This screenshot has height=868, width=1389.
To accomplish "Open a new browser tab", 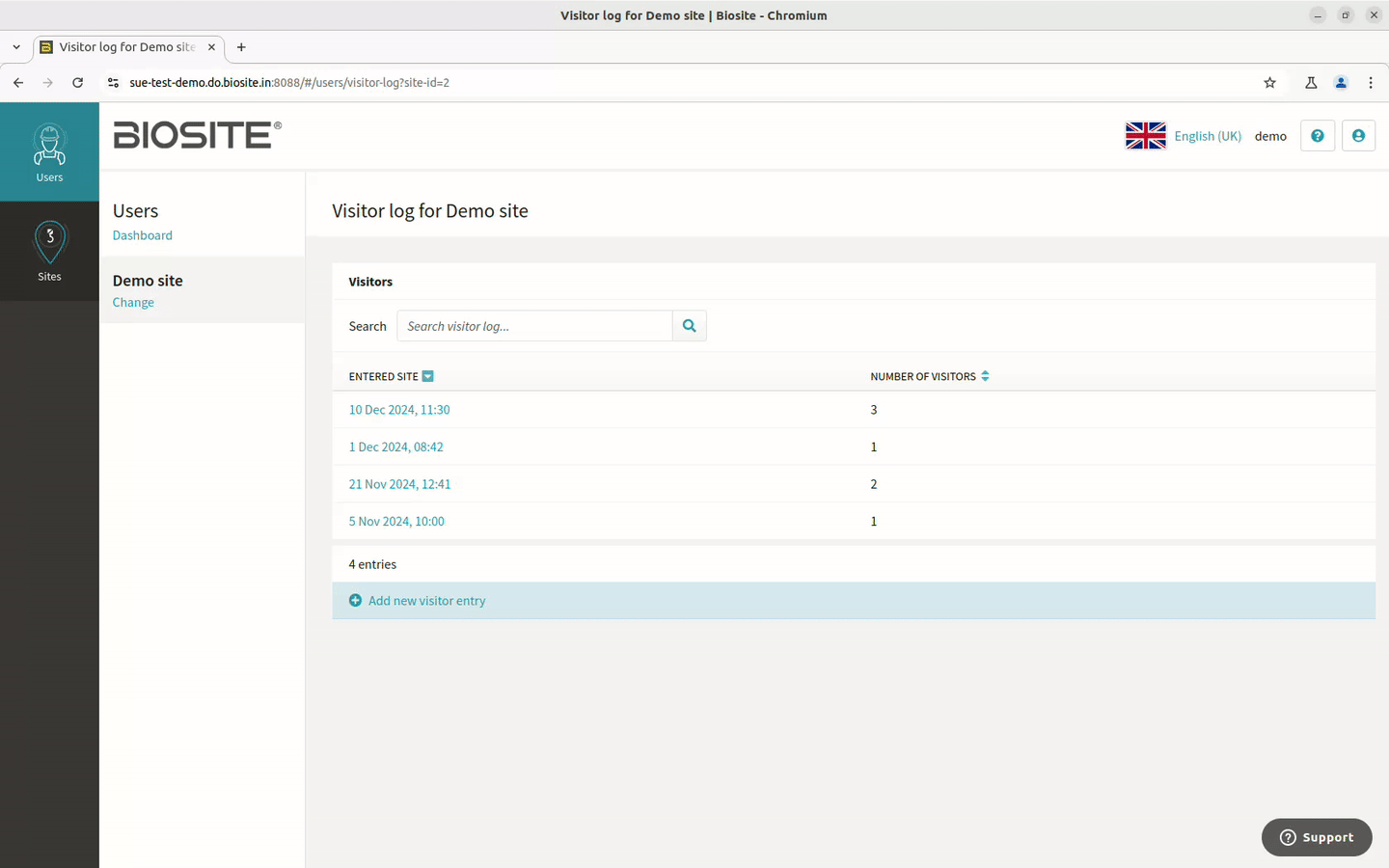I will point(241,47).
